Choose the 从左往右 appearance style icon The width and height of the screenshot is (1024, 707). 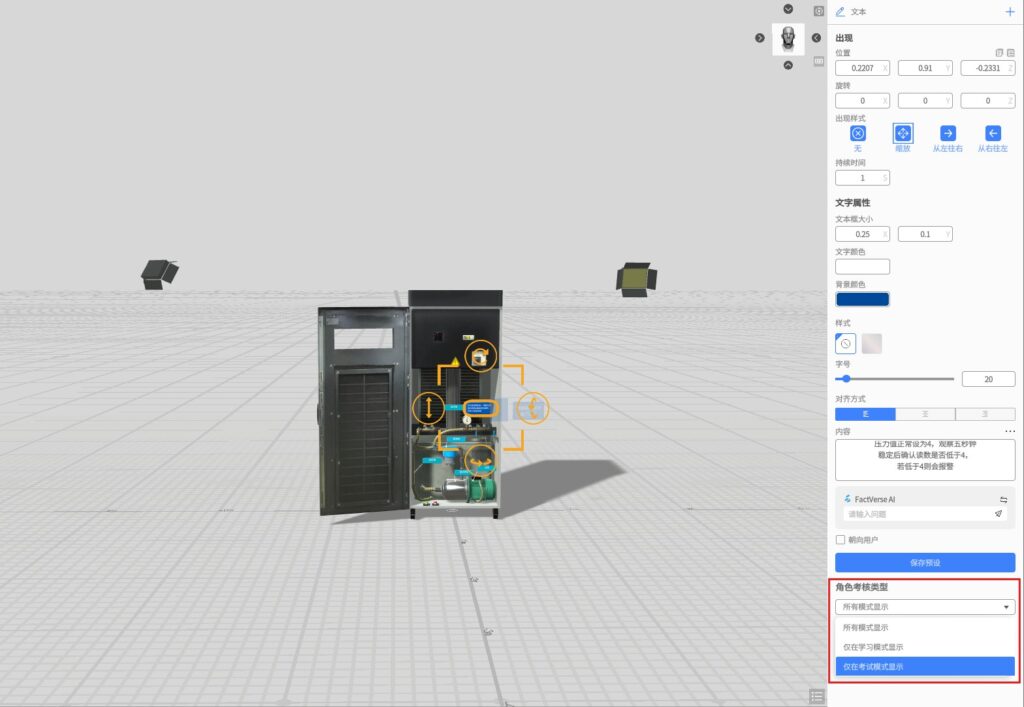coord(948,134)
